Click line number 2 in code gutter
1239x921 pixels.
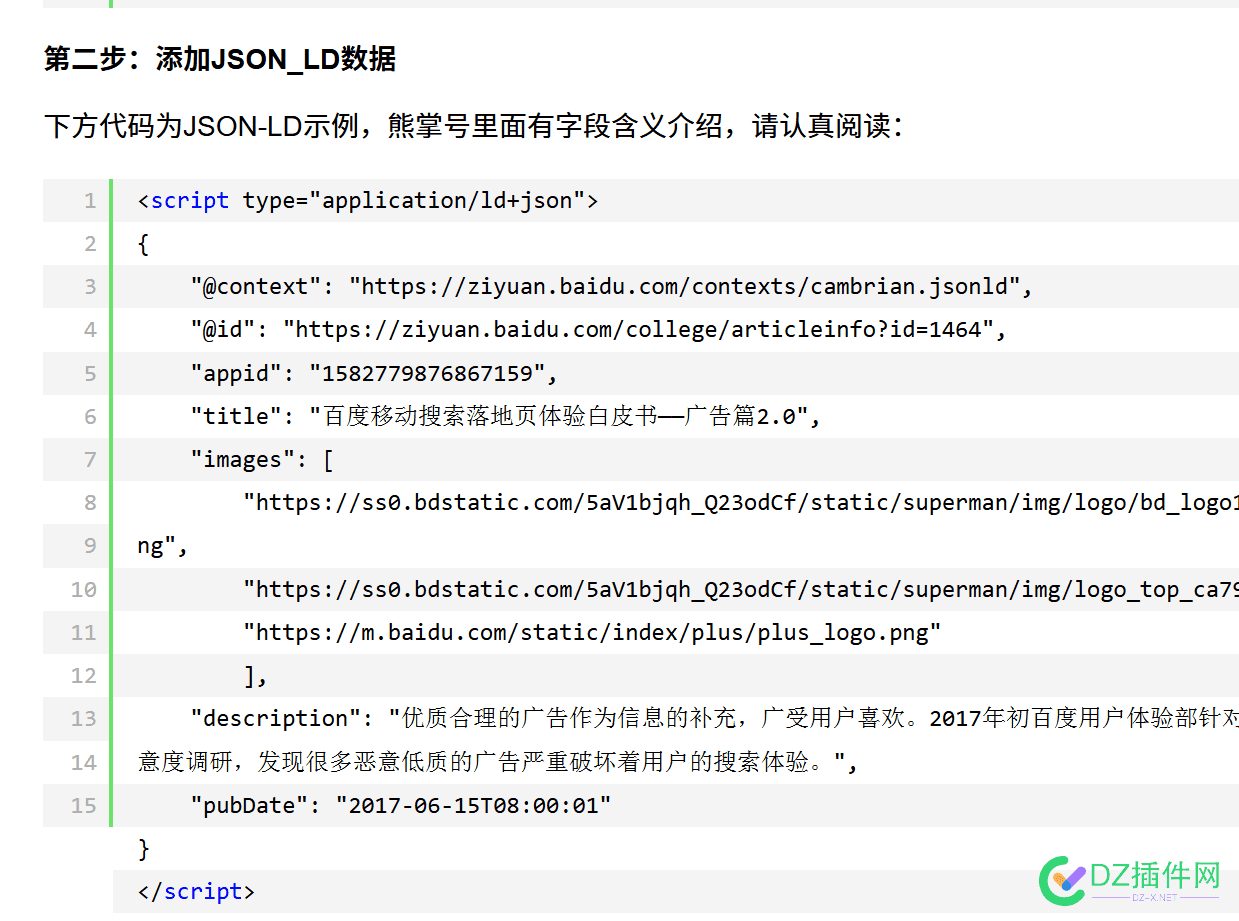pos(90,244)
